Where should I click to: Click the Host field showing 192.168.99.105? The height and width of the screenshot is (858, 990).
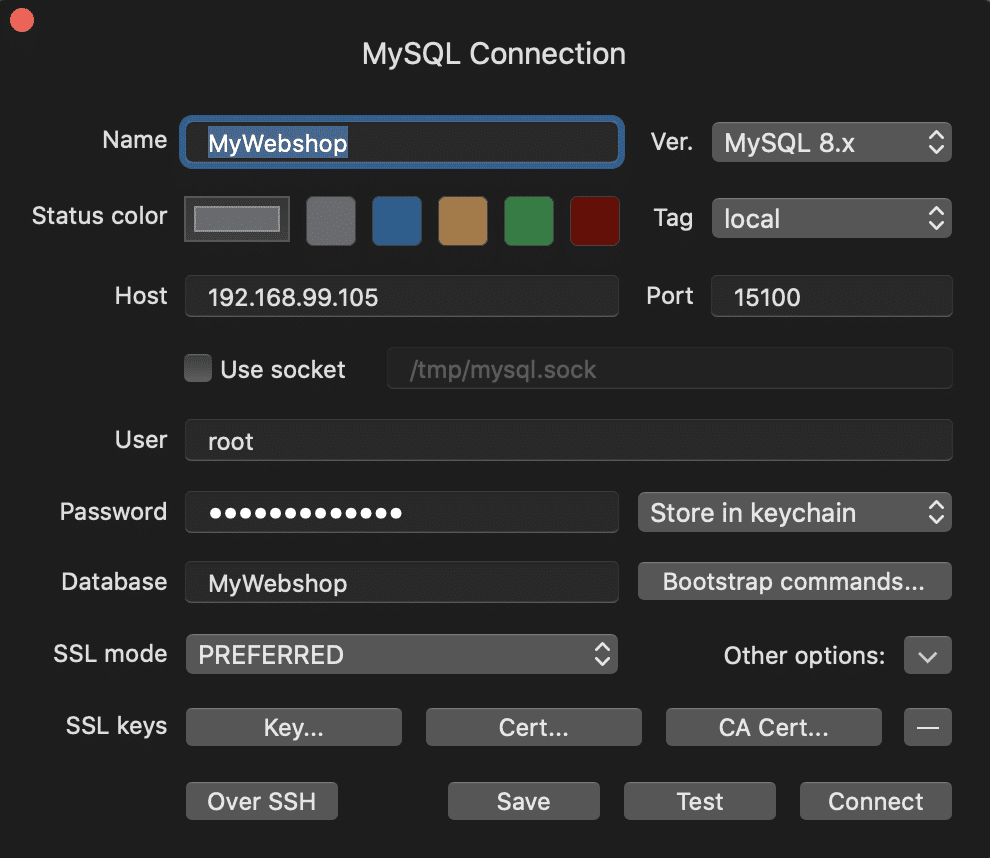(x=401, y=296)
